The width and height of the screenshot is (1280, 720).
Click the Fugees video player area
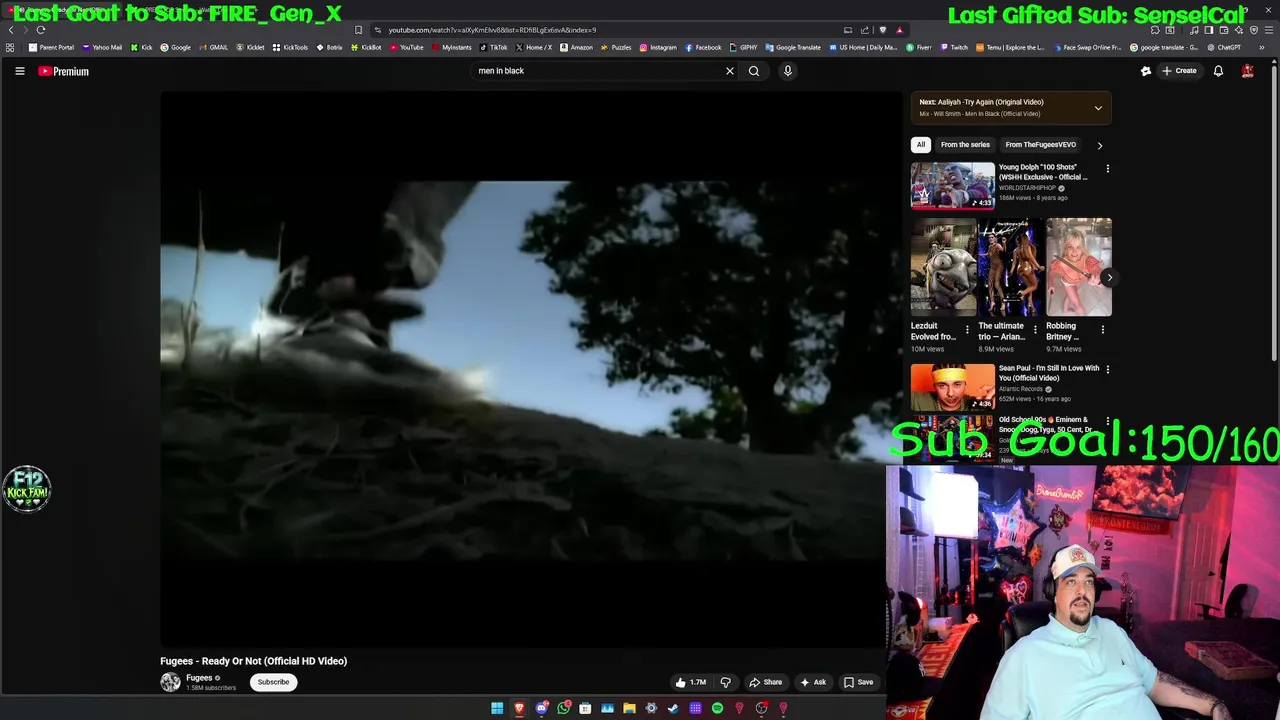(531, 370)
